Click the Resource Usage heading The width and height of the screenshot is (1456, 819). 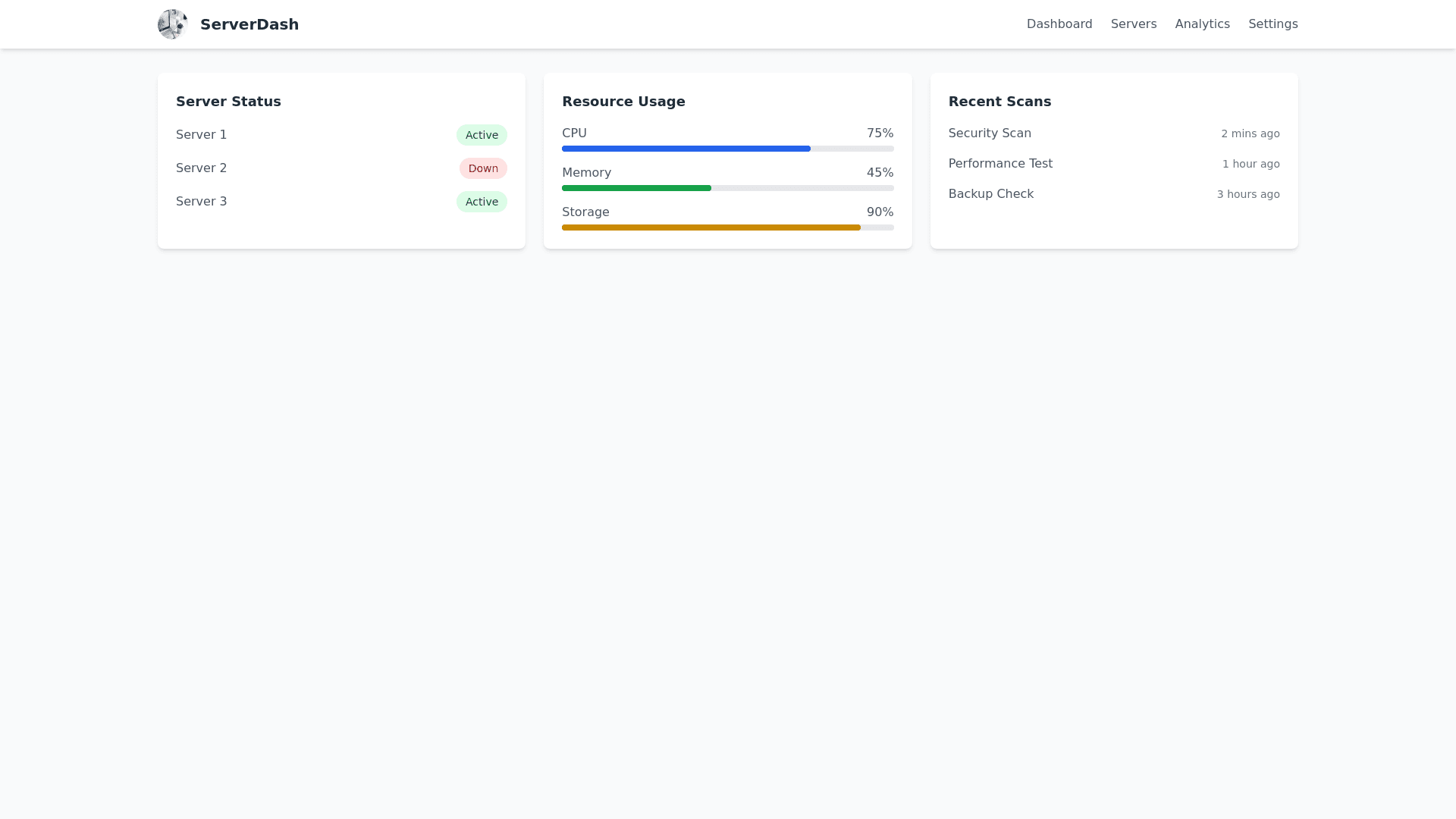623,102
